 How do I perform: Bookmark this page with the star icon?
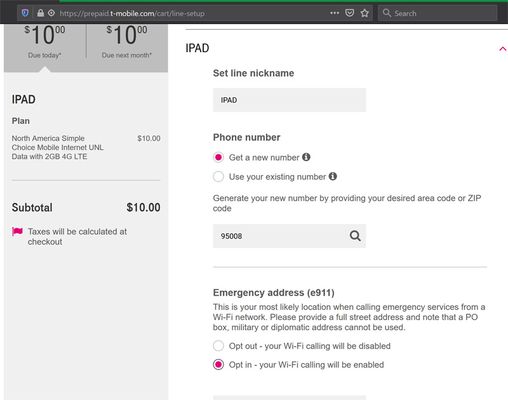coord(365,13)
